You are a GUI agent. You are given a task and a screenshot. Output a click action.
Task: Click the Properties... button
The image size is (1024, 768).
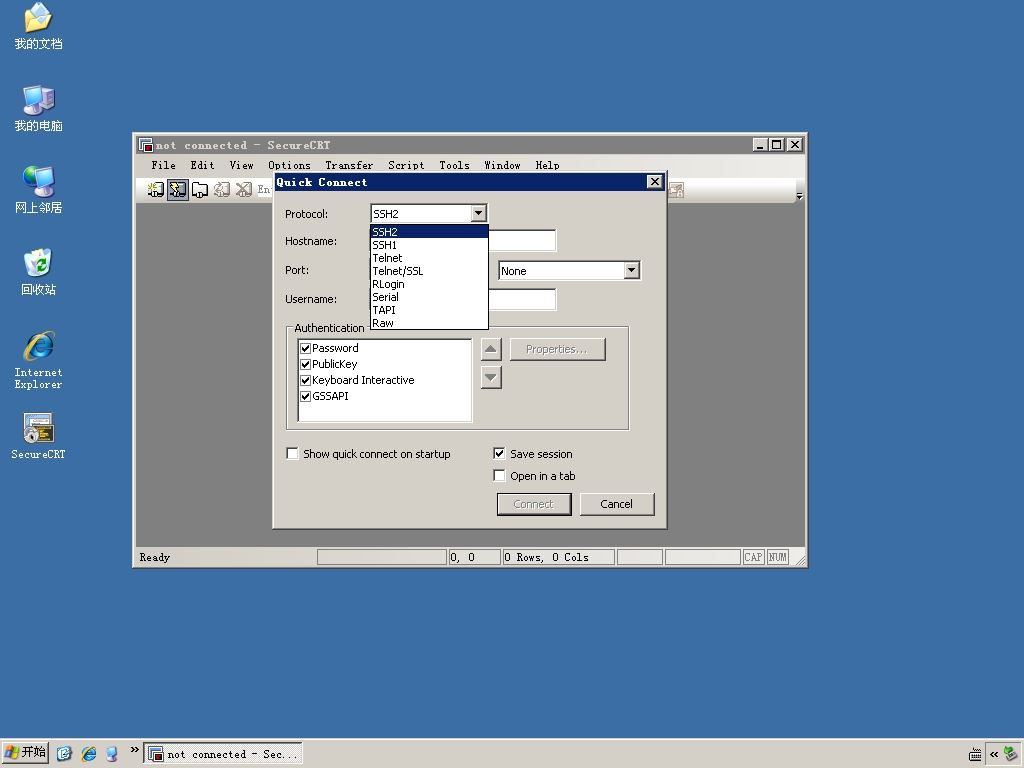557,349
